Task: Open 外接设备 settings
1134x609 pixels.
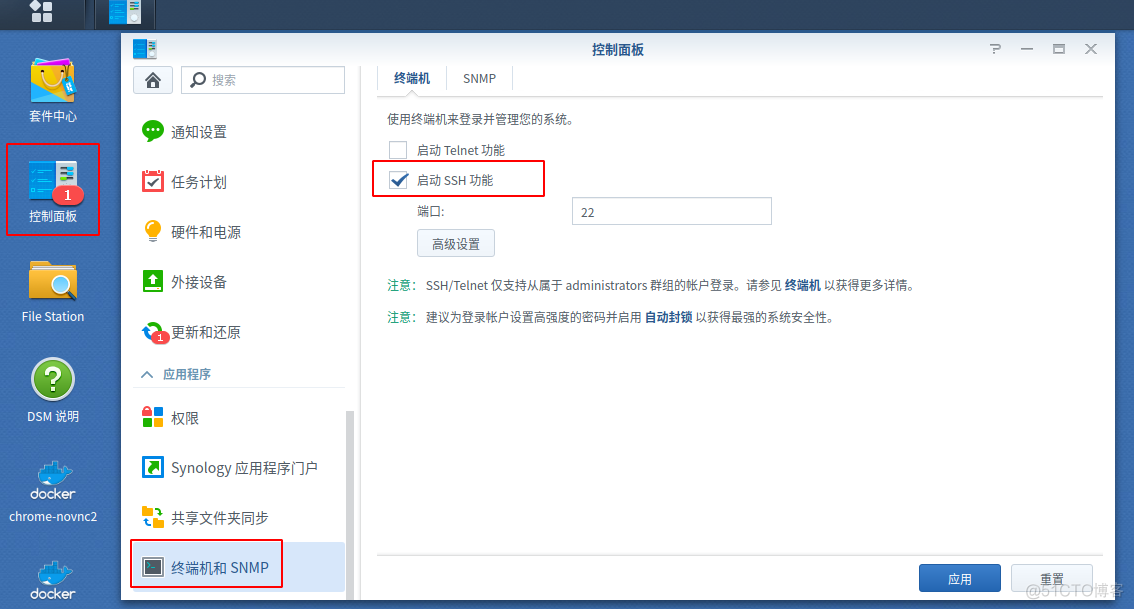Action: pyautogui.click(x=199, y=282)
